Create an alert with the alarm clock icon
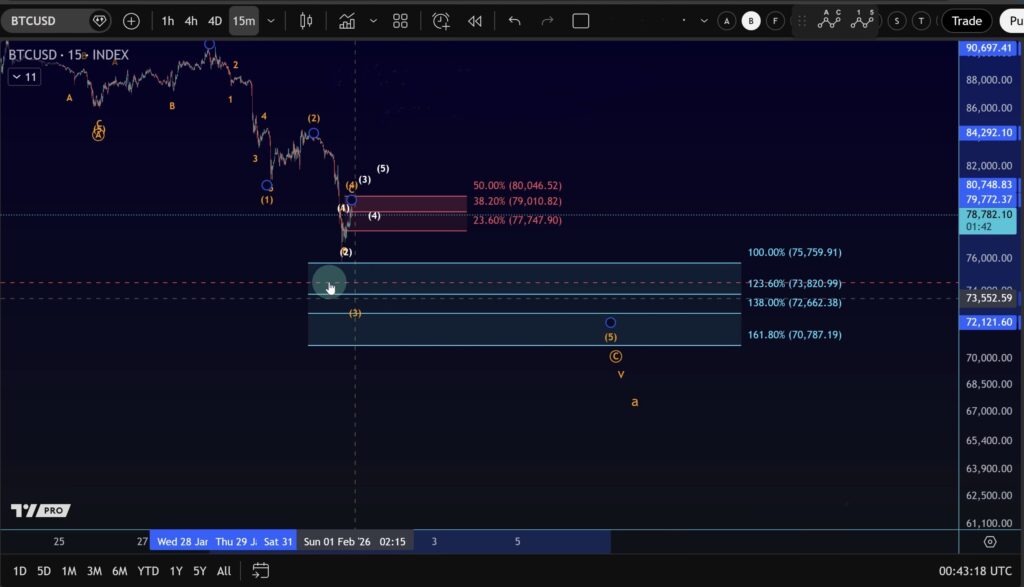 441,21
